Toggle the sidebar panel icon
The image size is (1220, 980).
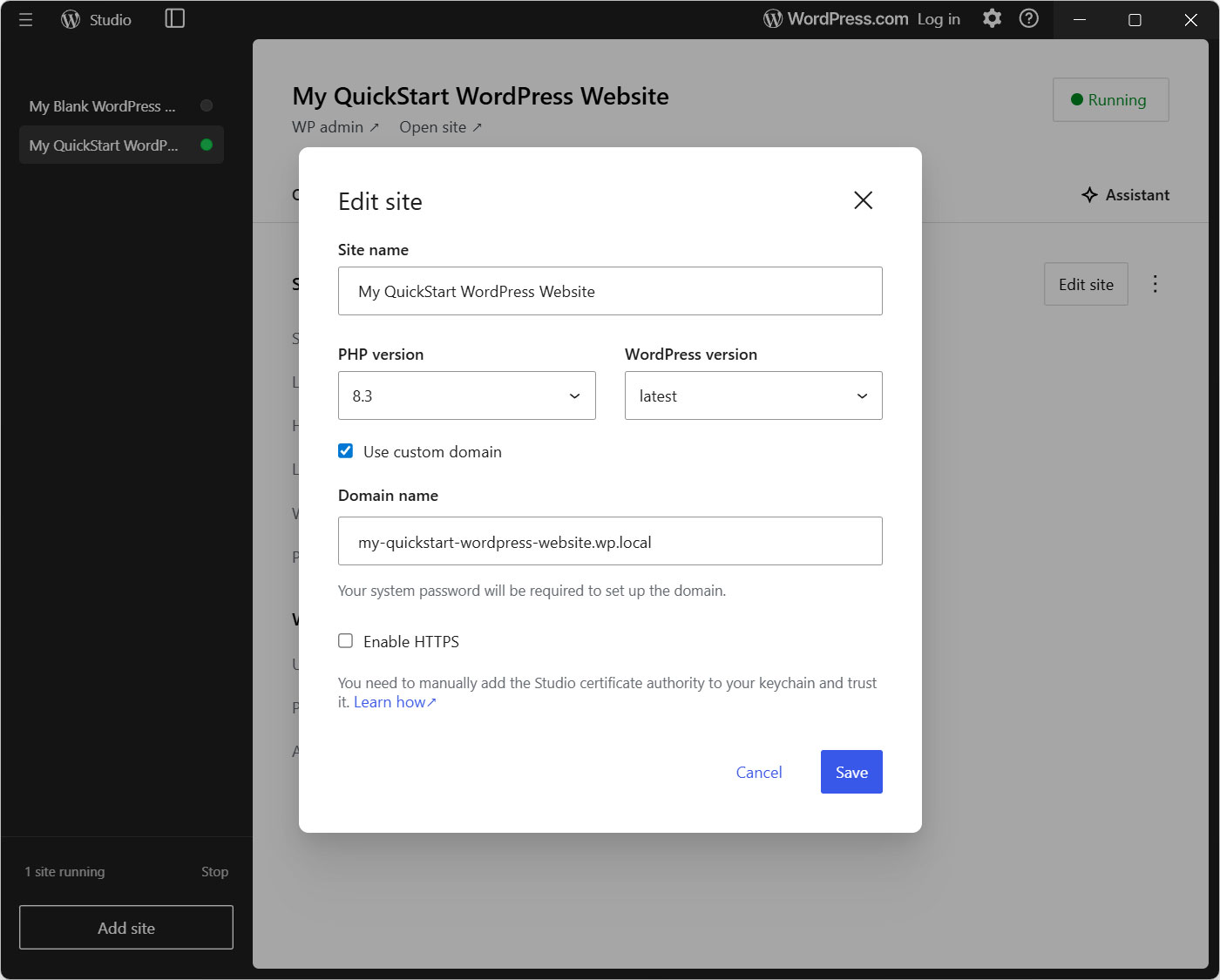coord(174,18)
